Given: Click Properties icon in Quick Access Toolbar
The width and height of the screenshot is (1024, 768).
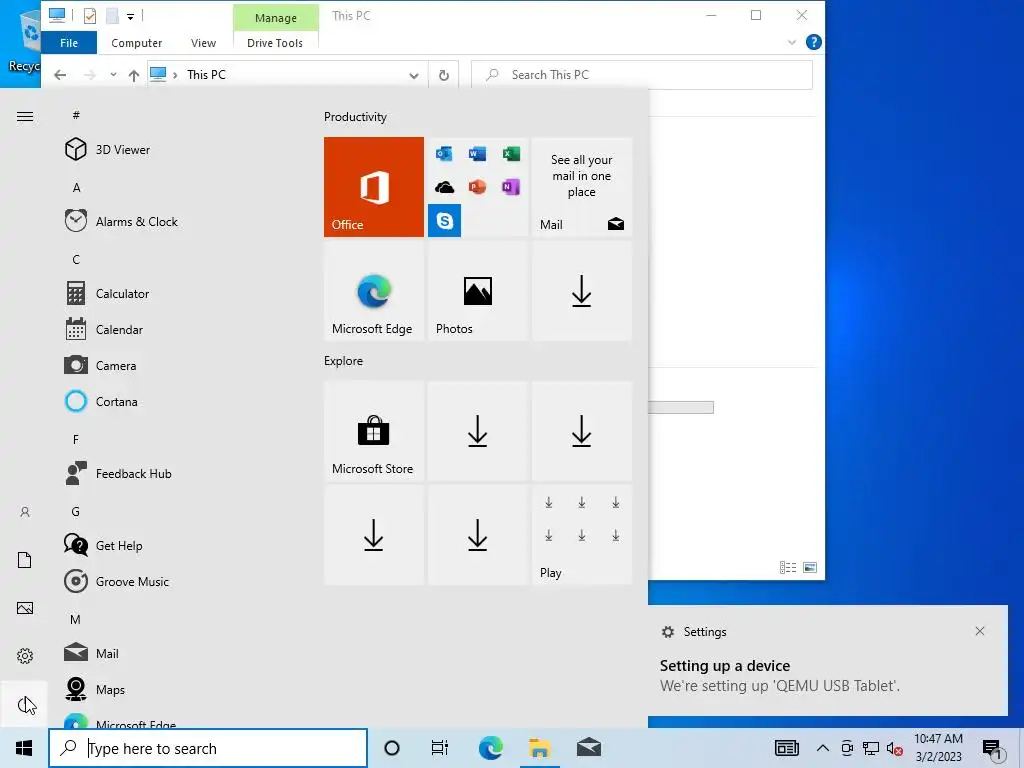Looking at the screenshot, I should click(90, 16).
